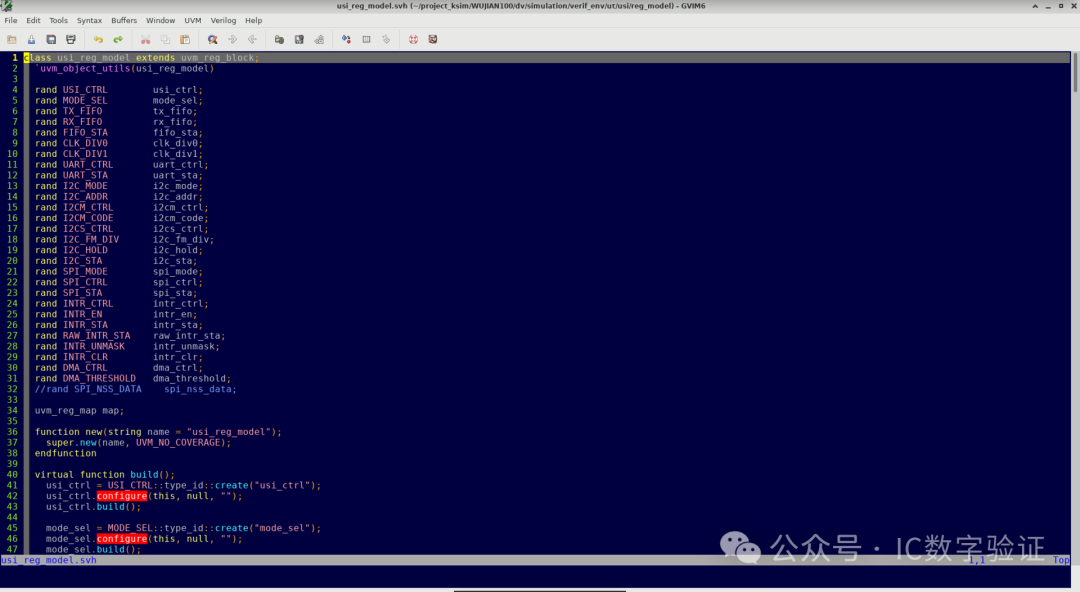Copy text with the copy toolbar icon
Screen dimensions: 1080x592
pos(166,39)
